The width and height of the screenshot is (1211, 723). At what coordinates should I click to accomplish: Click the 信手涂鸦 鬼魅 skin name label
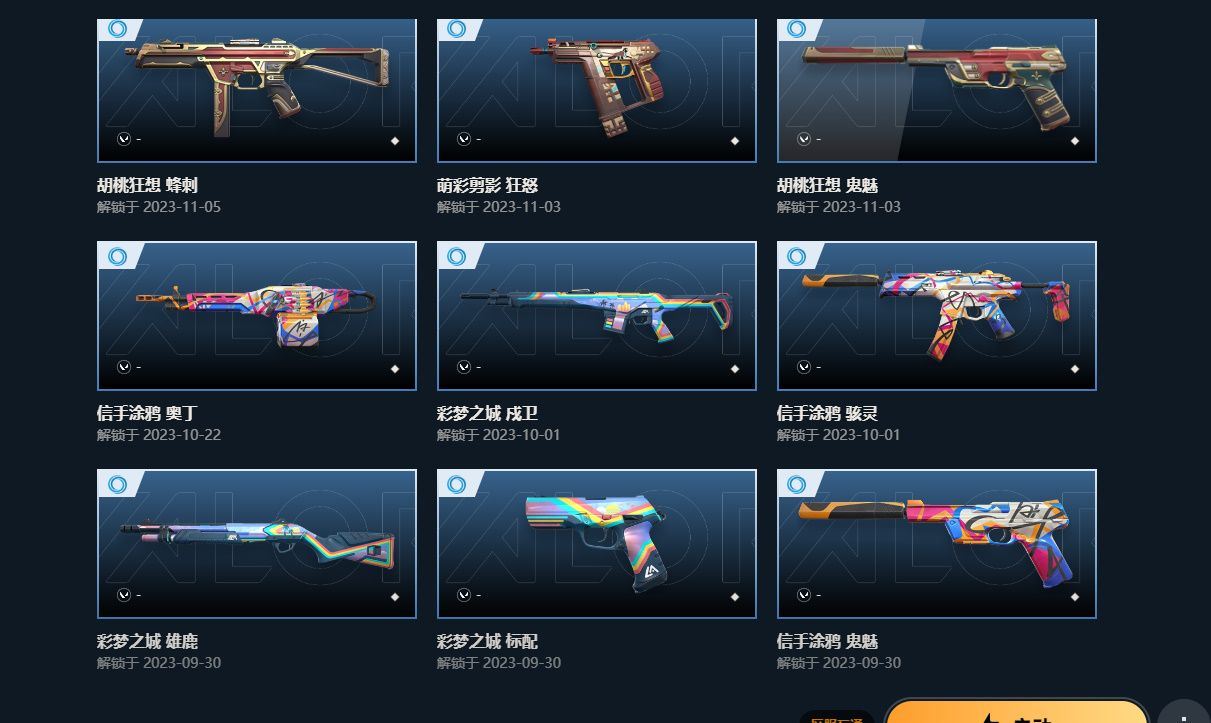click(828, 641)
